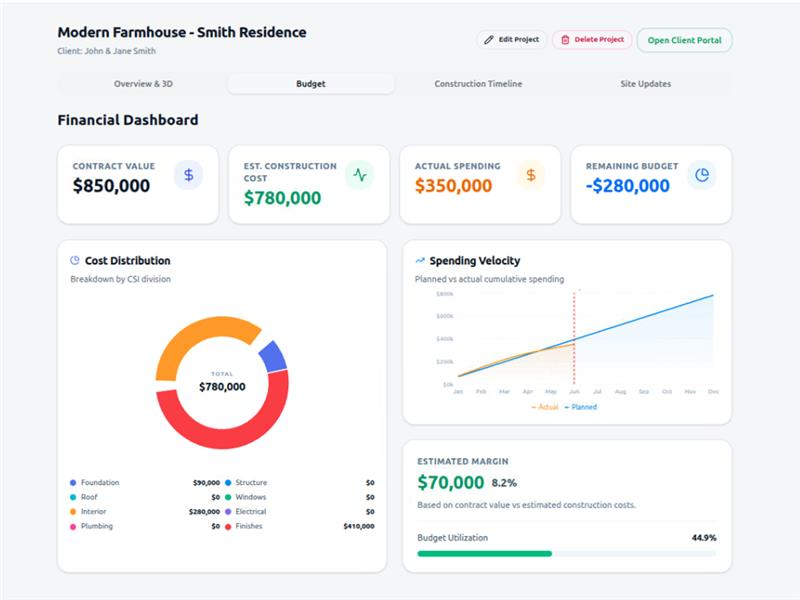Click the pulse icon on Est. Construction Cost

click(x=360, y=175)
